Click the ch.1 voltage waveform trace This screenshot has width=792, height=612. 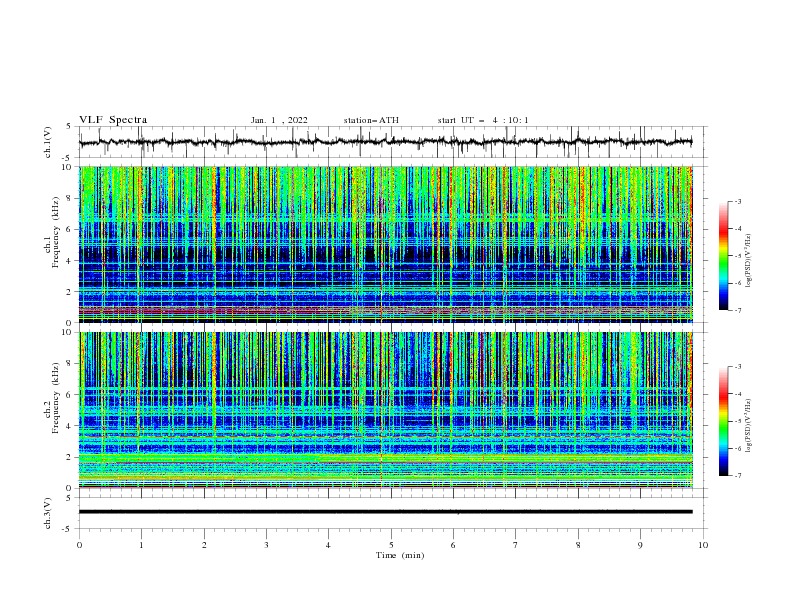point(386,142)
